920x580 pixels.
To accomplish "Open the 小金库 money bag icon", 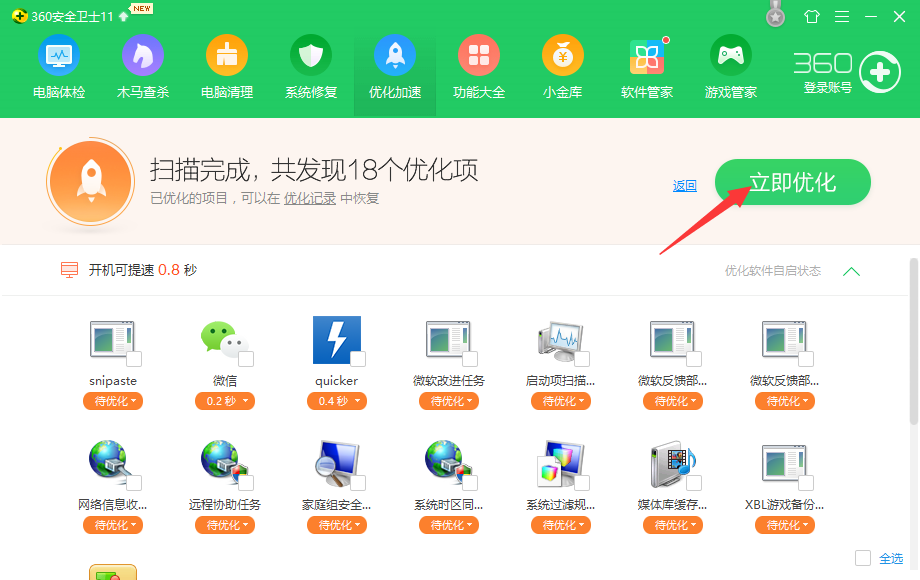I will [x=563, y=56].
